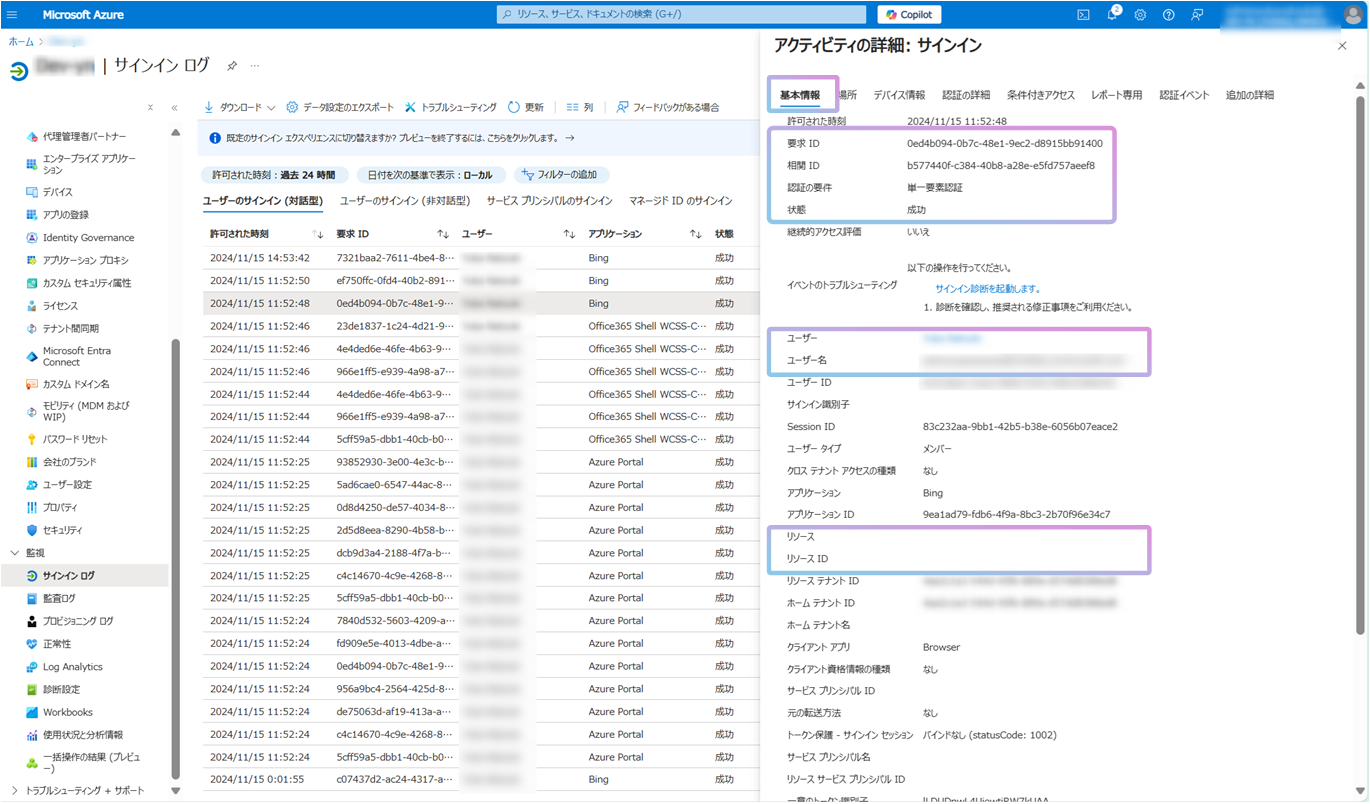This screenshot has height=804, width=1370.
Task: Select row with request ID c07437d2-ac24-4317
Action: (x=479, y=779)
